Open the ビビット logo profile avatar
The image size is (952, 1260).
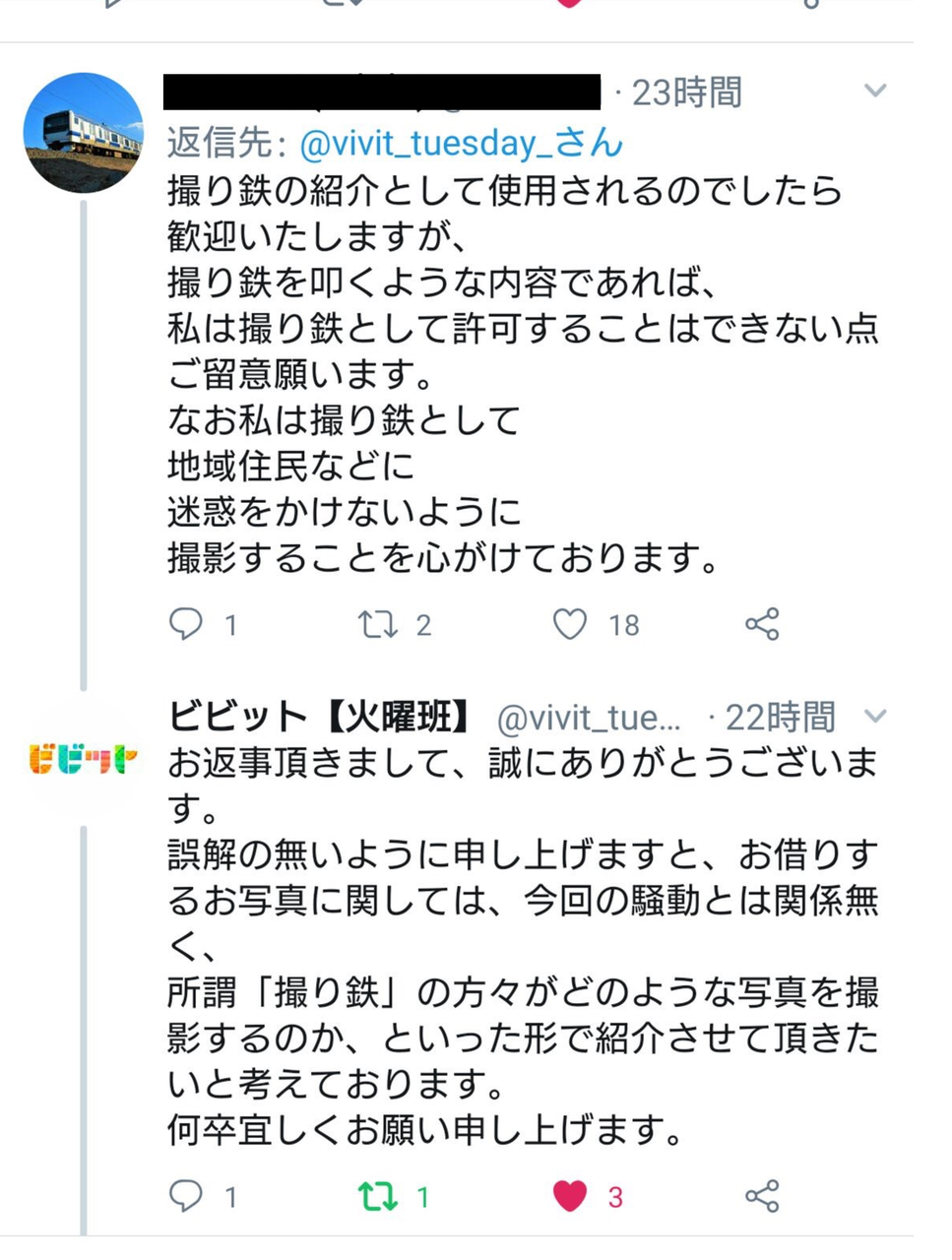[x=83, y=760]
